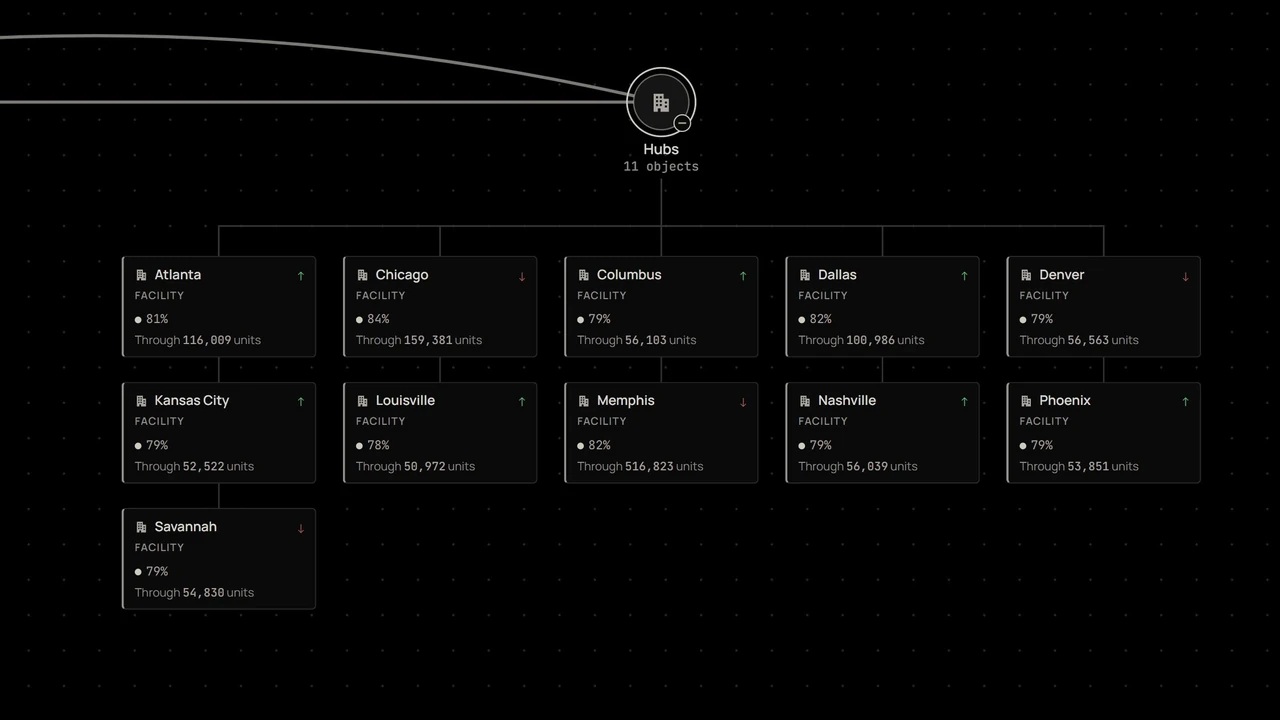This screenshot has height=720, width=1280.
Task: Click the Savannah downward trend arrow
Action: coord(300,528)
